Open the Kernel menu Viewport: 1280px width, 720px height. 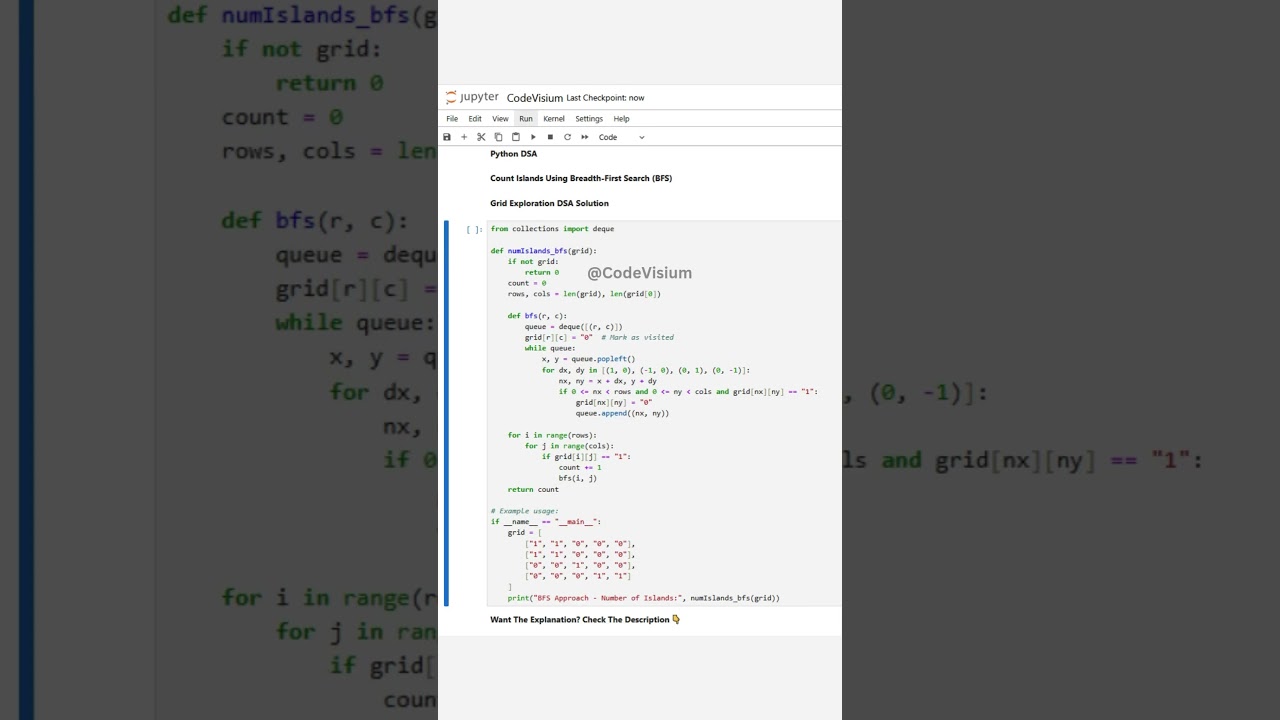click(x=554, y=119)
